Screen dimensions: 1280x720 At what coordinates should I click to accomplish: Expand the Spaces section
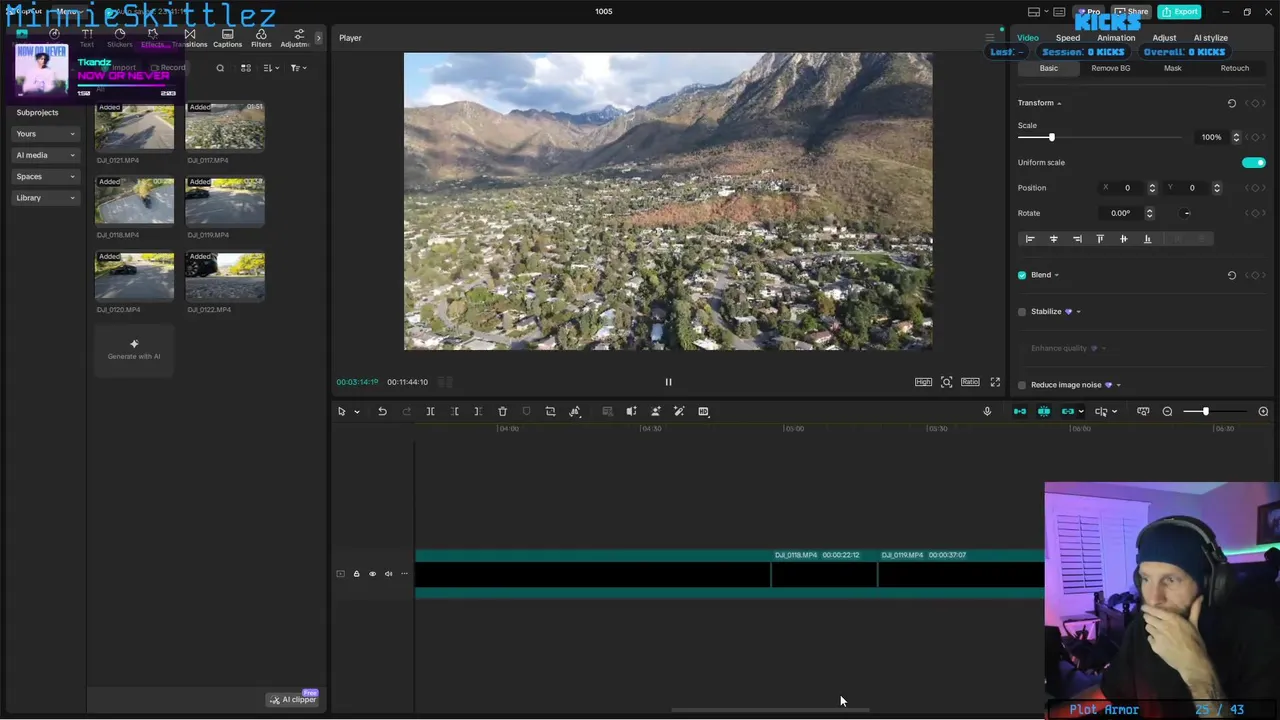click(x=45, y=177)
